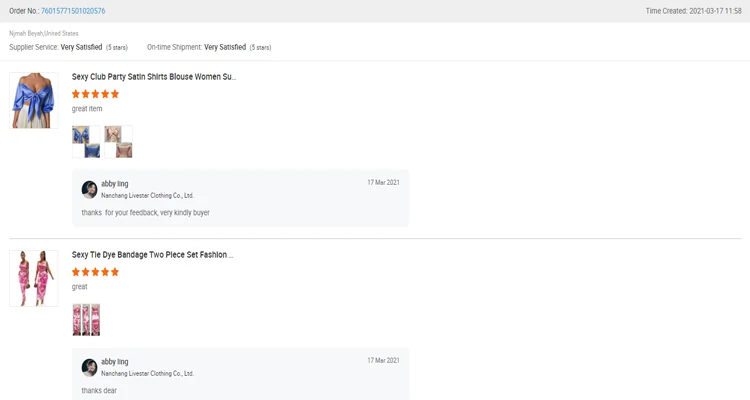Select supplier name in the first reply

tap(147, 196)
